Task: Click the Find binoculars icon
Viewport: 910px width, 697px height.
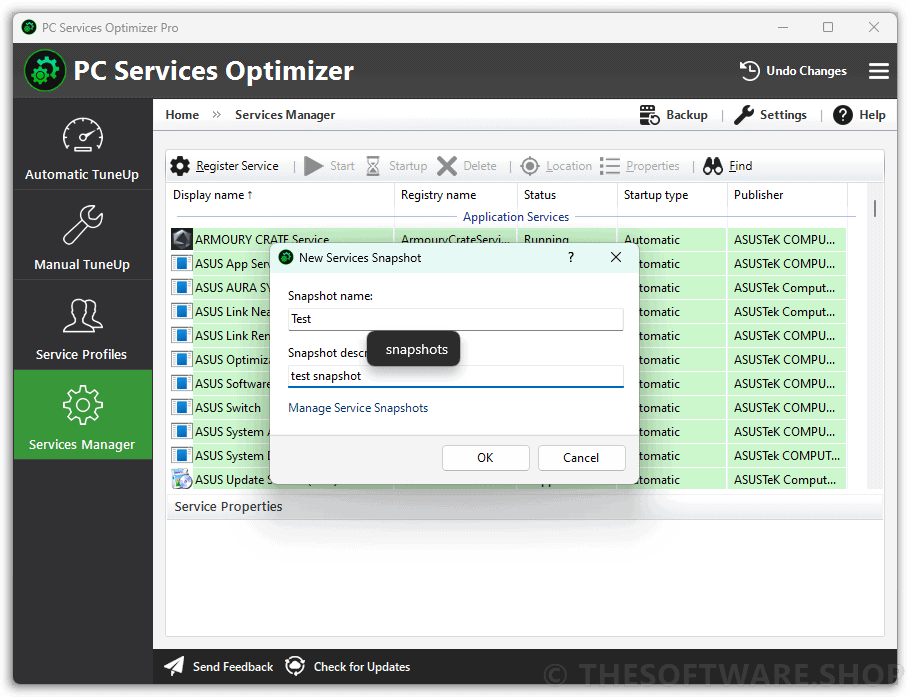Action: pos(713,166)
